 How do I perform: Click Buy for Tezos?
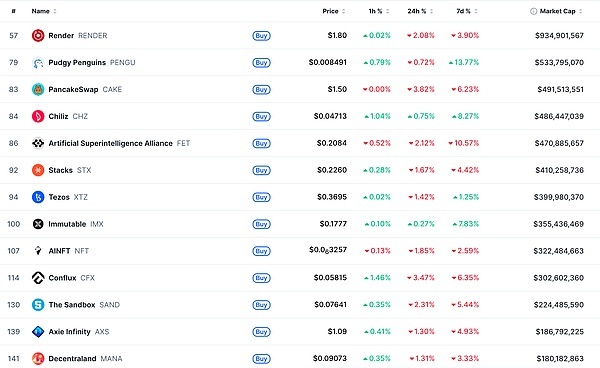(261, 197)
